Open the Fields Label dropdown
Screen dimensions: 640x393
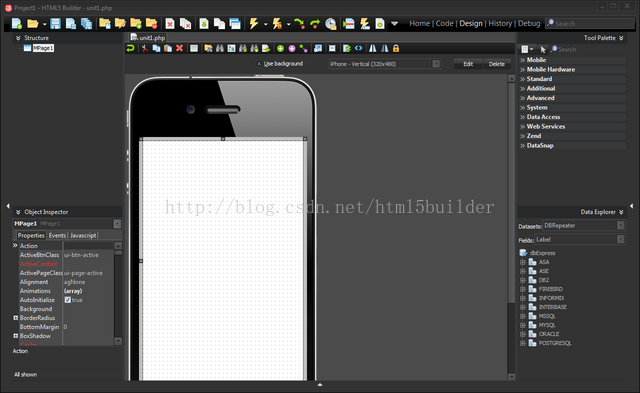coord(620,240)
